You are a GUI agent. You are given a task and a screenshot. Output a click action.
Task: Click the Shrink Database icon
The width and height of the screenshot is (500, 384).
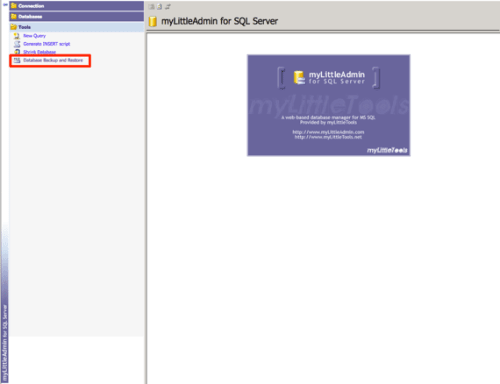(17, 52)
